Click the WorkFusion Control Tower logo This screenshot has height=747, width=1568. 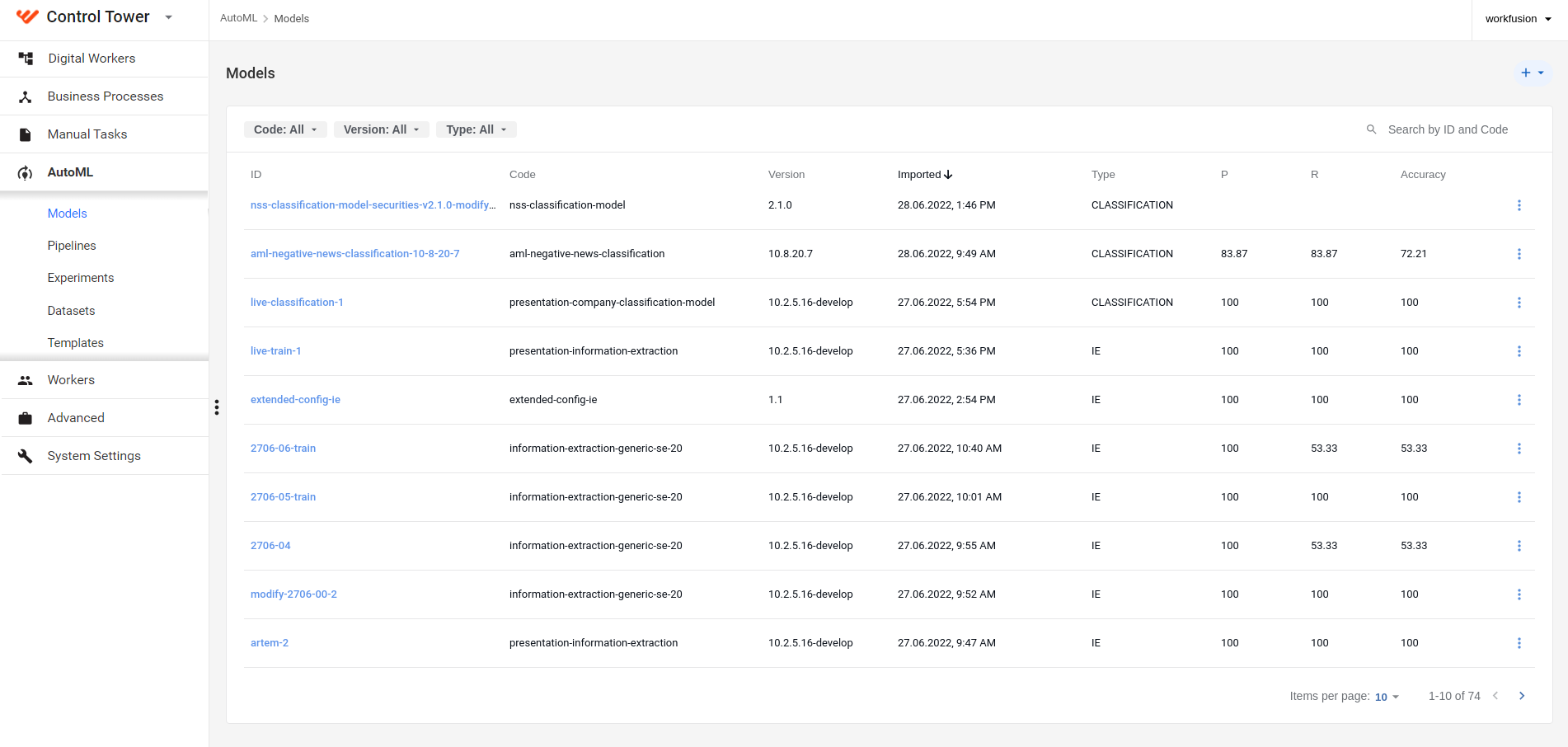pos(27,16)
